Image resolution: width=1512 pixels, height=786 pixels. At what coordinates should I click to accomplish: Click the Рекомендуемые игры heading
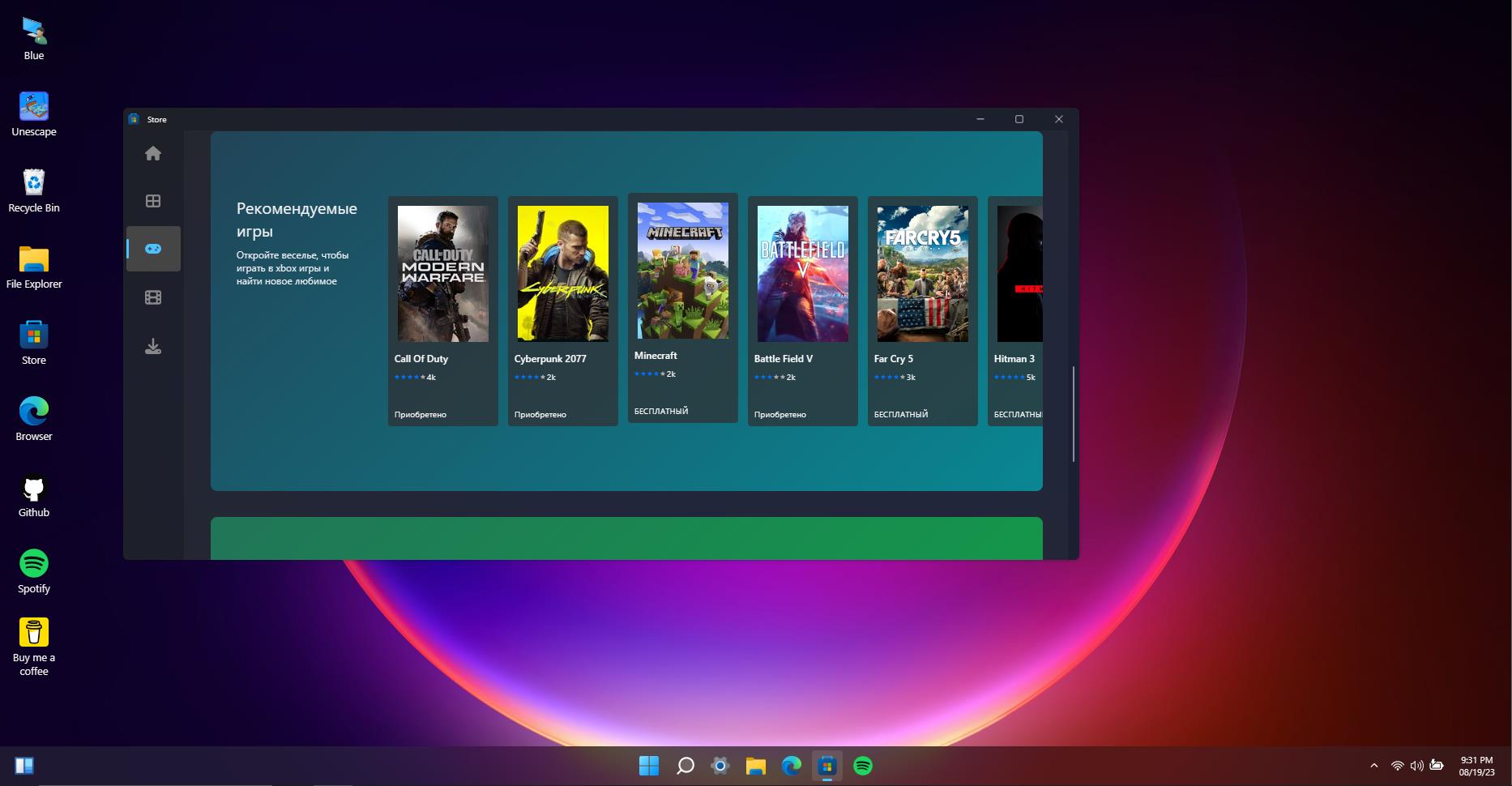pos(297,220)
